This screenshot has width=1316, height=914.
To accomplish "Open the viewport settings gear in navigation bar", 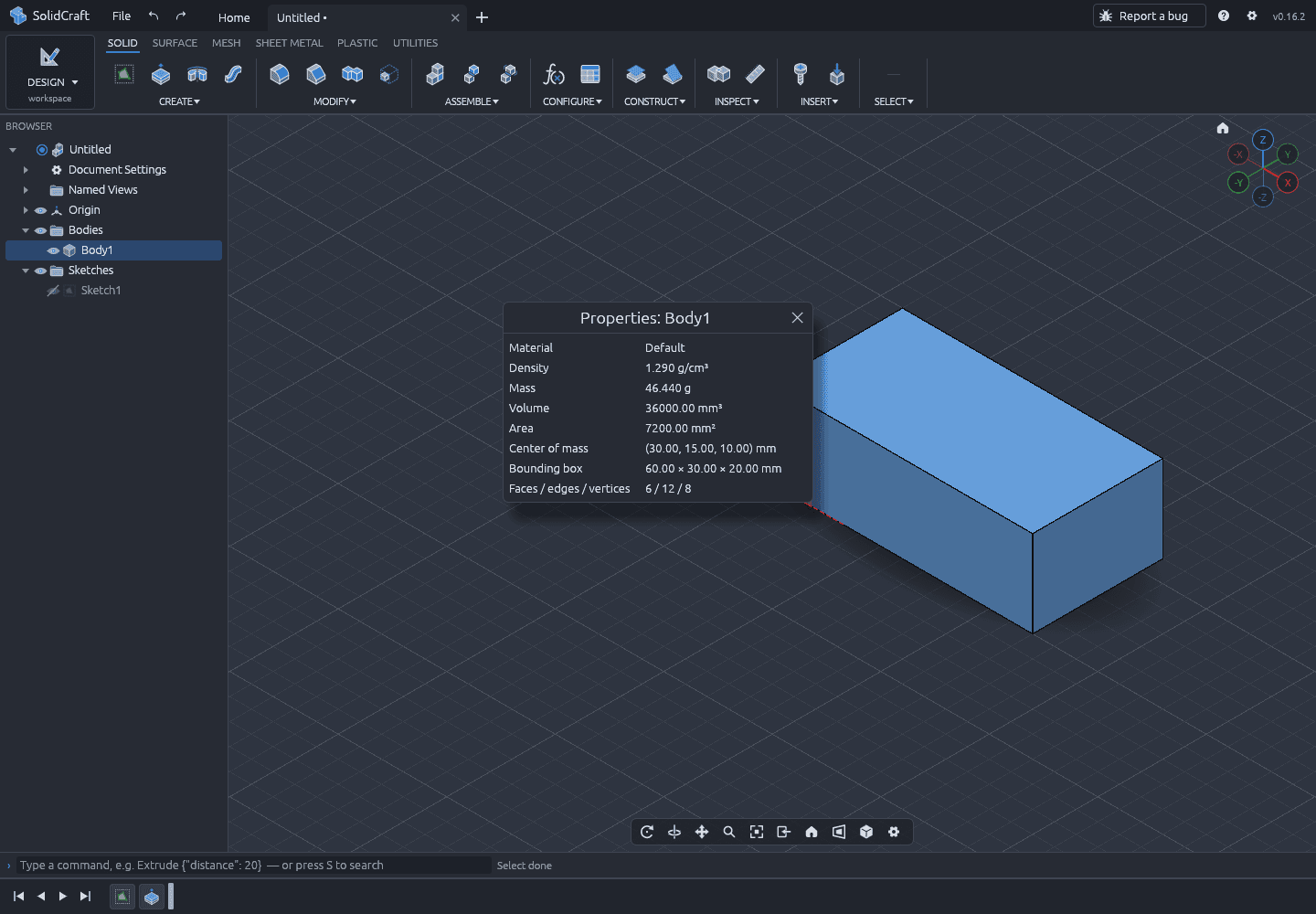I will pyautogui.click(x=894, y=832).
